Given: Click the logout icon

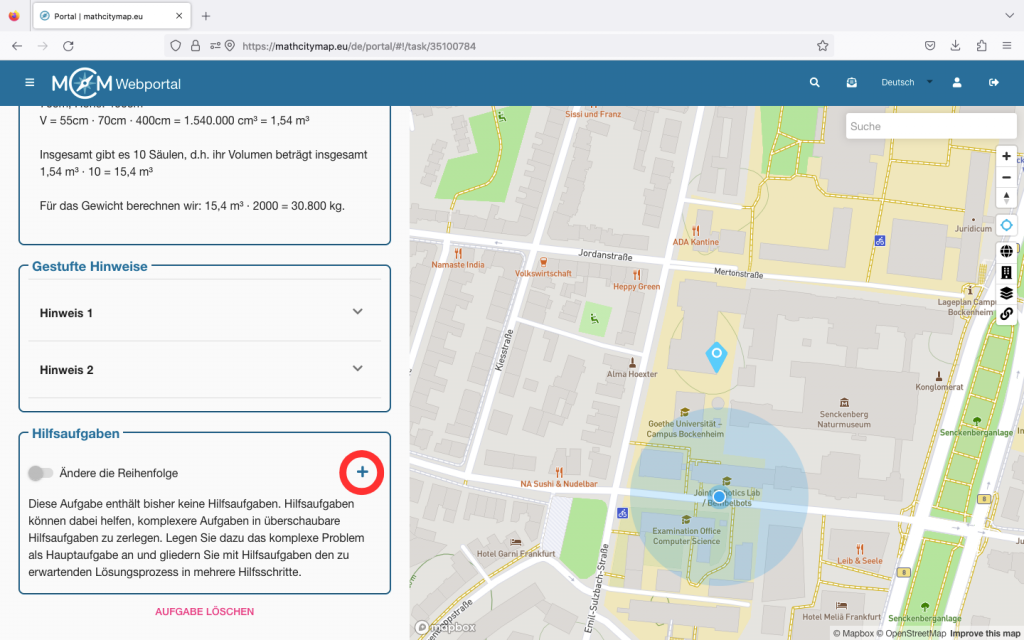Looking at the screenshot, I should click(x=993, y=83).
